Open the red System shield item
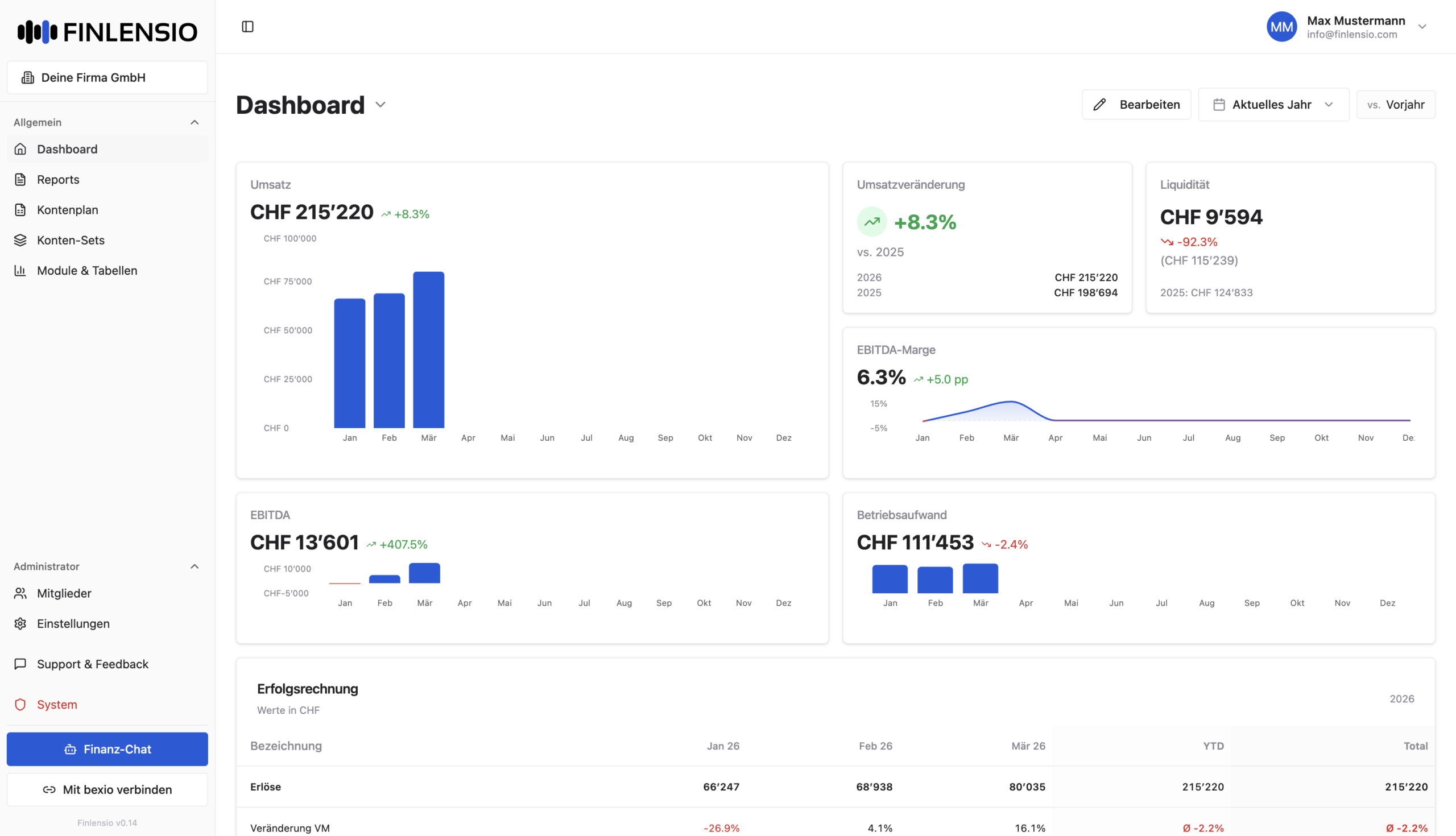The width and height of the screenshot is (1456, 836). [x=56, y=705]
